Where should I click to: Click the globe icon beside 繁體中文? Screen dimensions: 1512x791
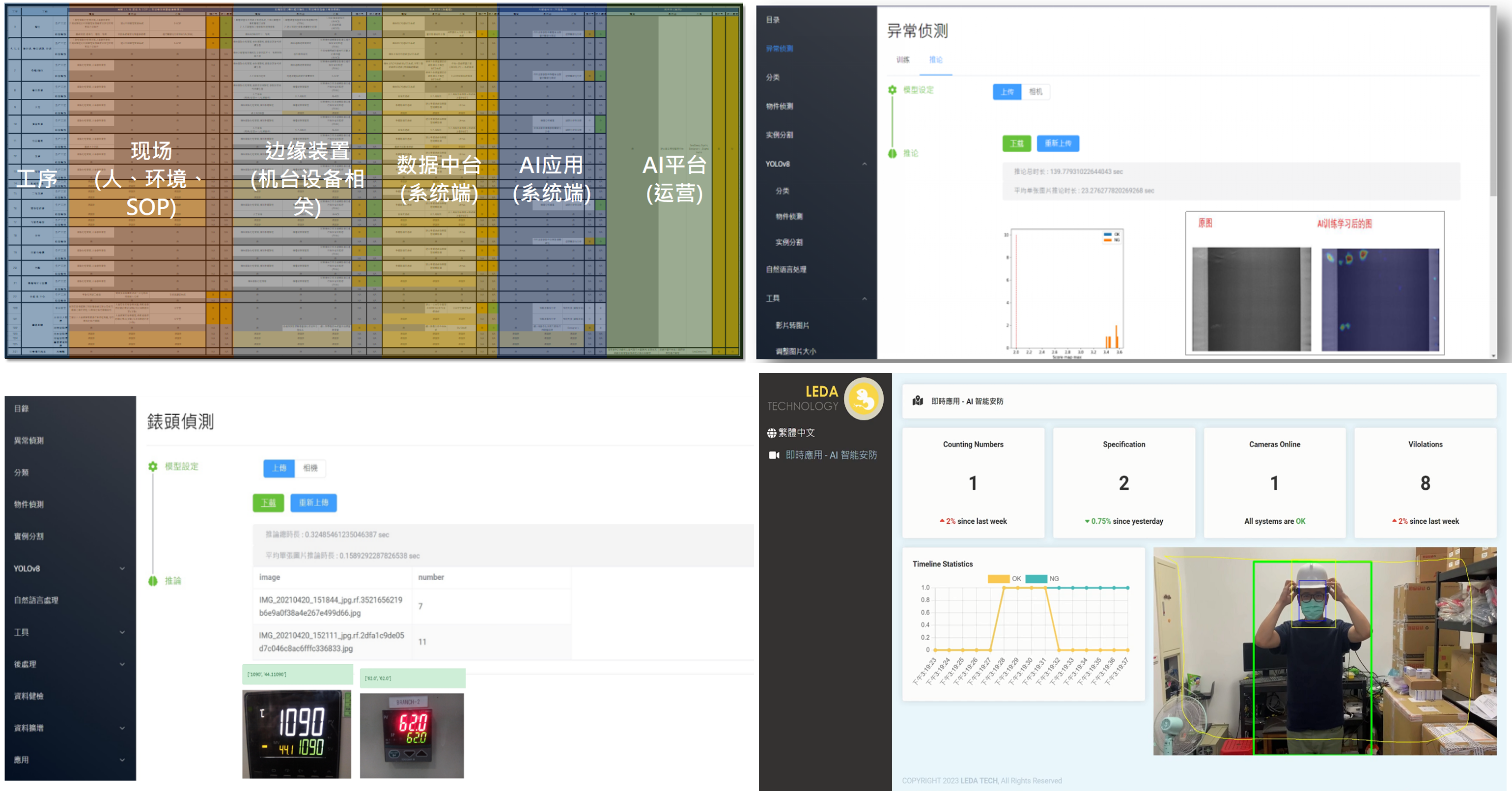pos(771,433)
